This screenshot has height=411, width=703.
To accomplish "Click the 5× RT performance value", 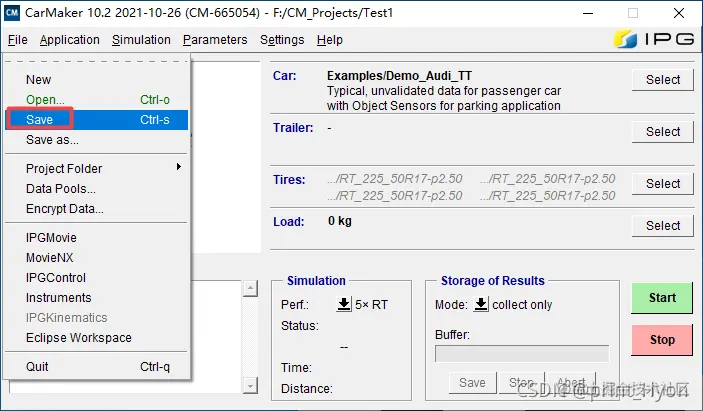I will pyautogui.click(x=371, y=305).
